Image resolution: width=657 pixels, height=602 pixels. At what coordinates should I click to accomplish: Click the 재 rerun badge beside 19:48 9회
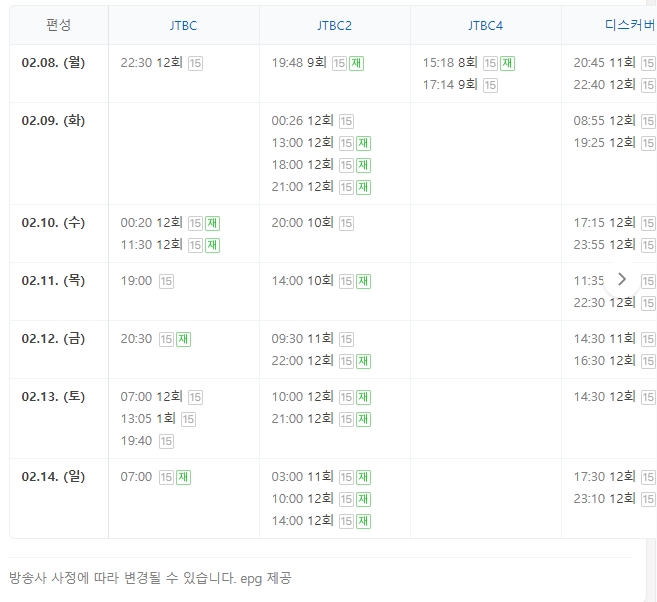[357, 63]
